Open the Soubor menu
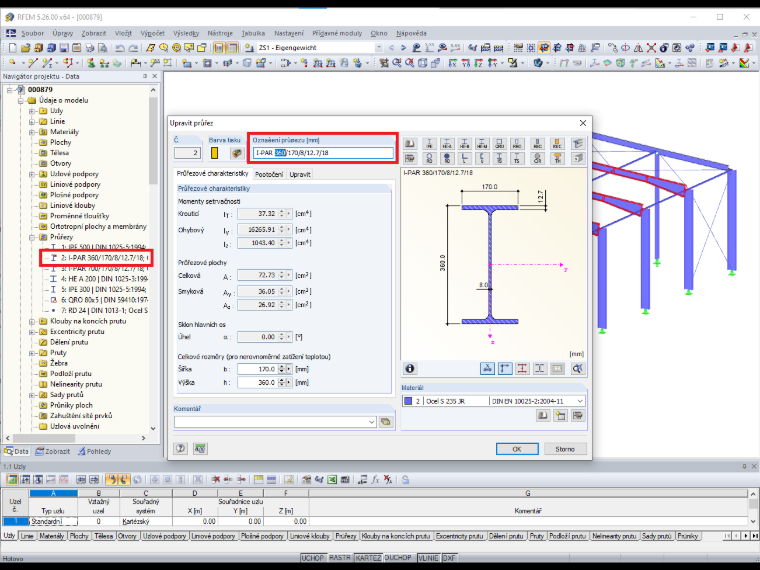Image resolution: width=760 pixels, height=570 pixels. coord(32,33)
